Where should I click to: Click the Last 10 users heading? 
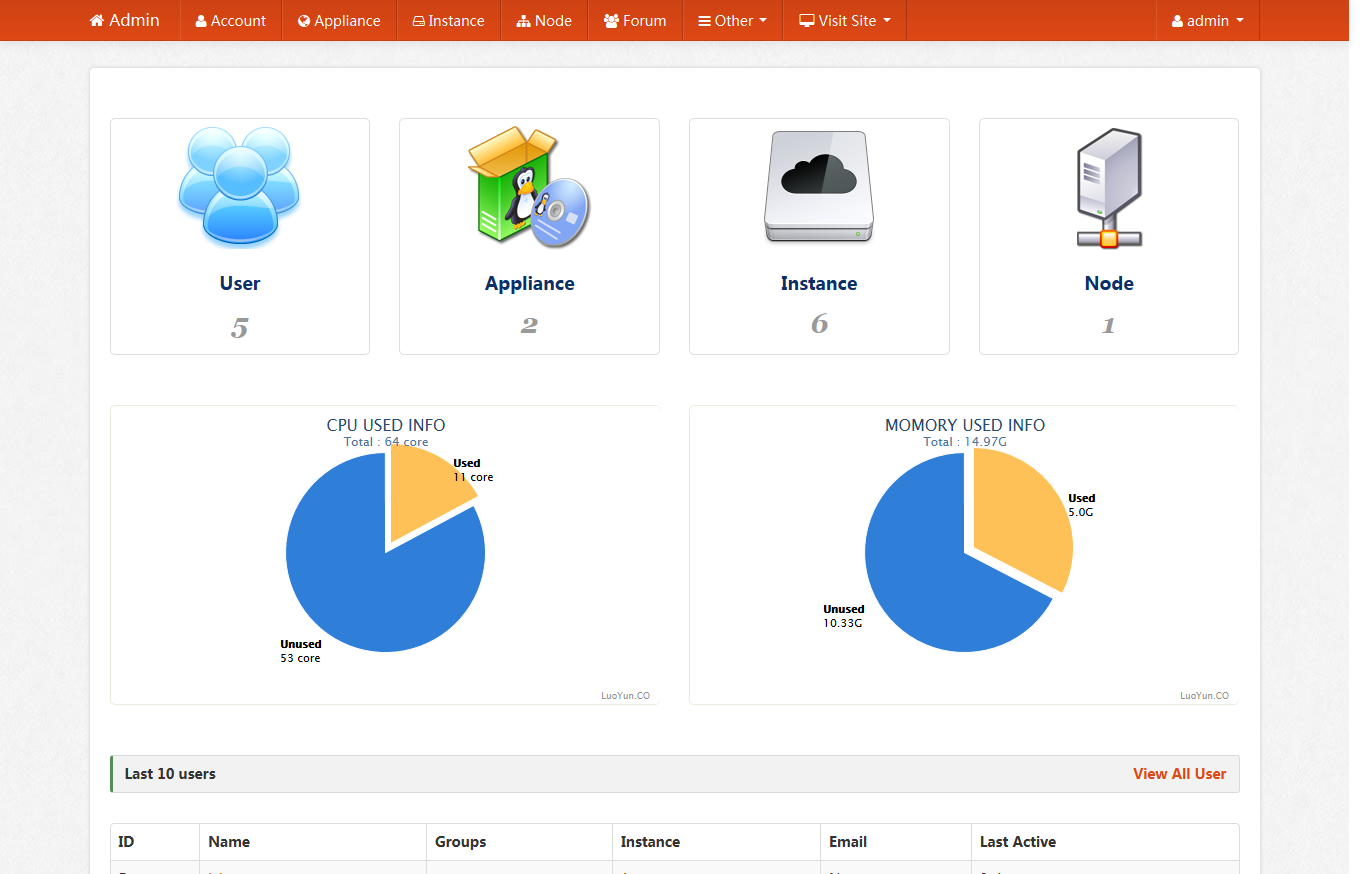tap(170, 774)
